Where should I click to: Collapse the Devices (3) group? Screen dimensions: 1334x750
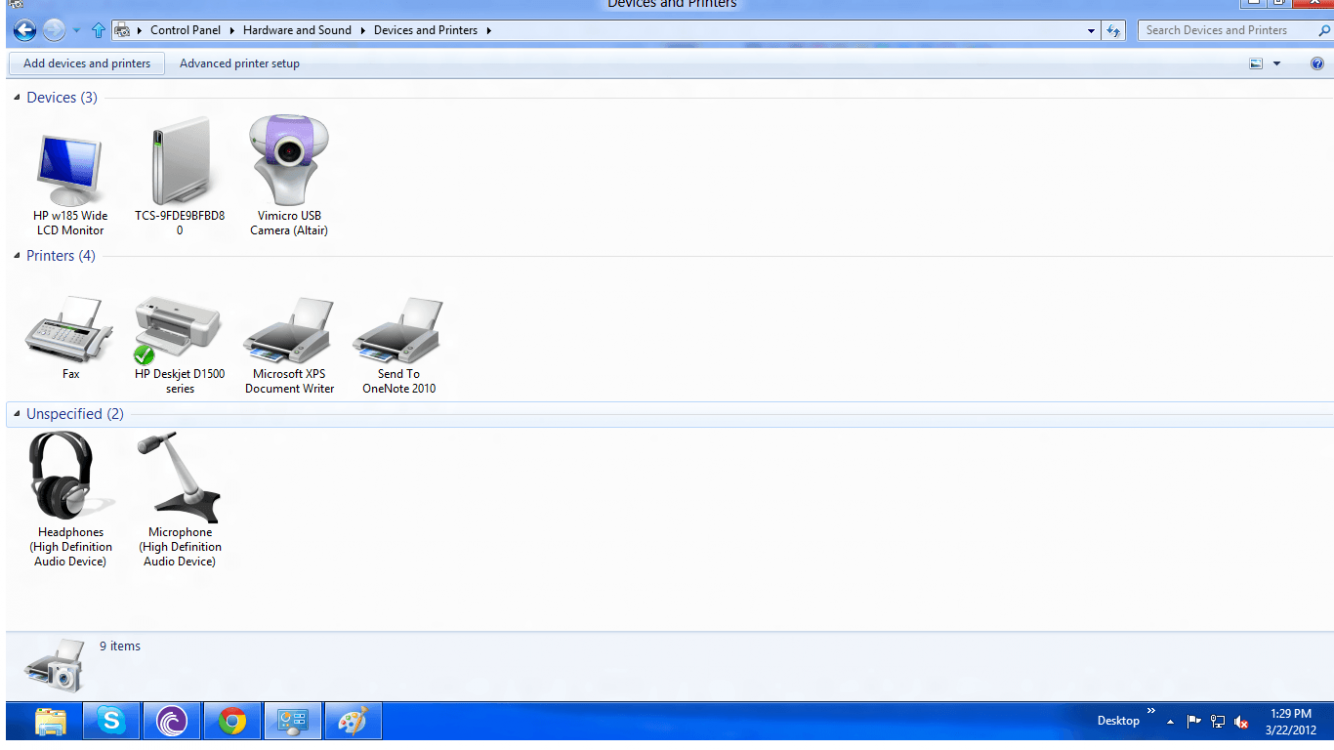(17, 97)
